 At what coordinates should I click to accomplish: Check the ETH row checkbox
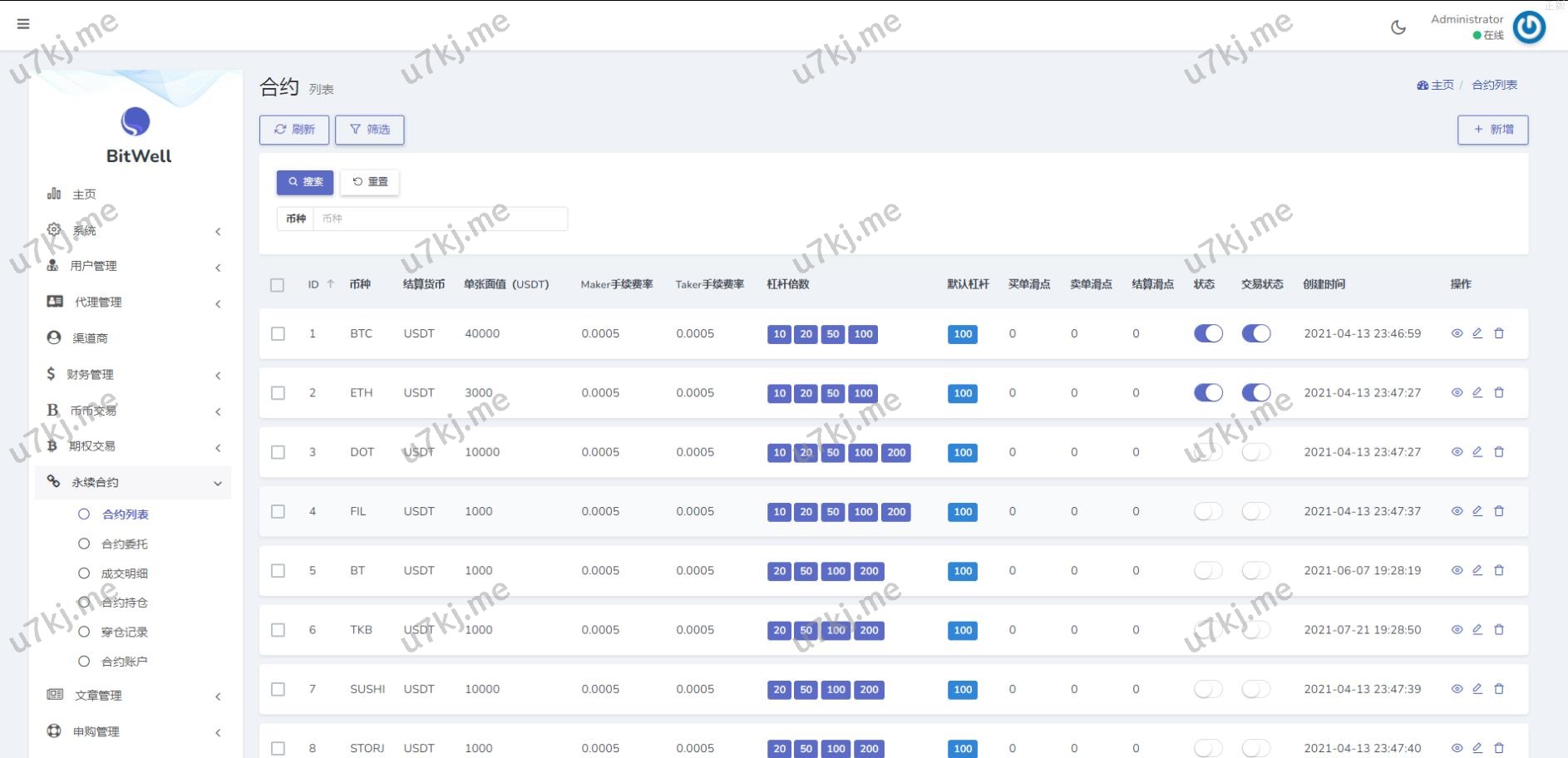pyautogui.click(x=278, y=393)
